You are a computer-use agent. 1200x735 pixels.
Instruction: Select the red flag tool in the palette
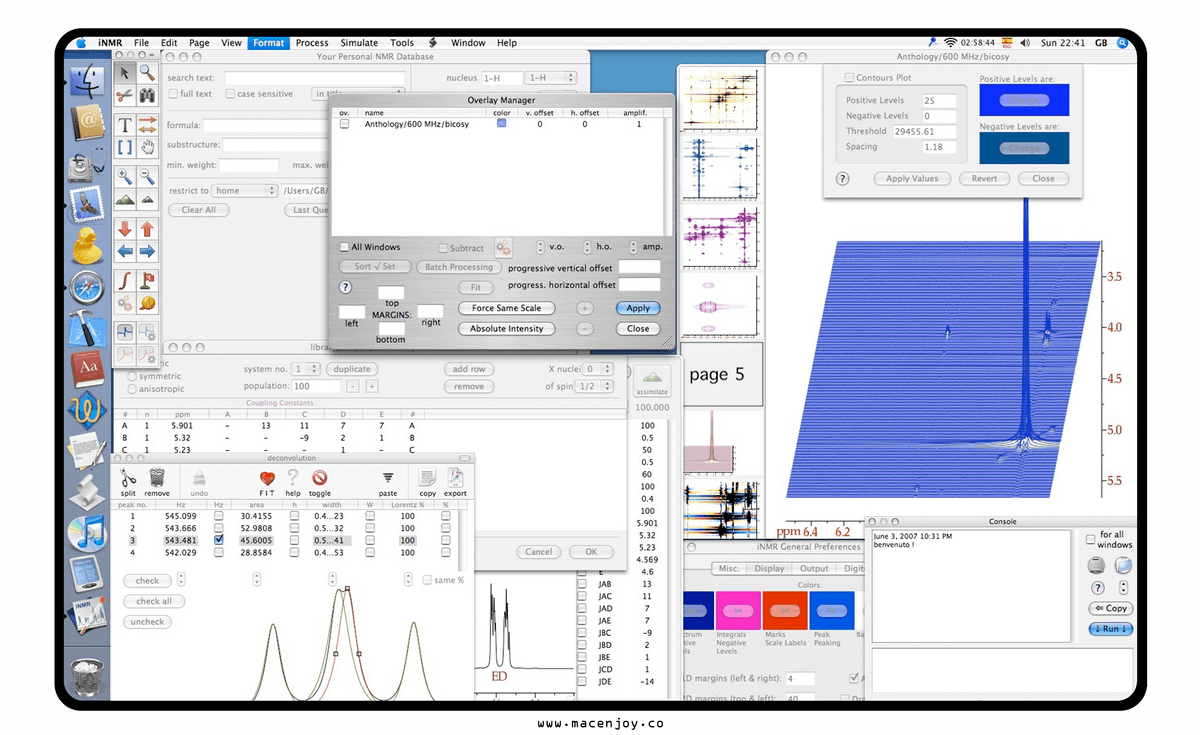coord(147,280)
